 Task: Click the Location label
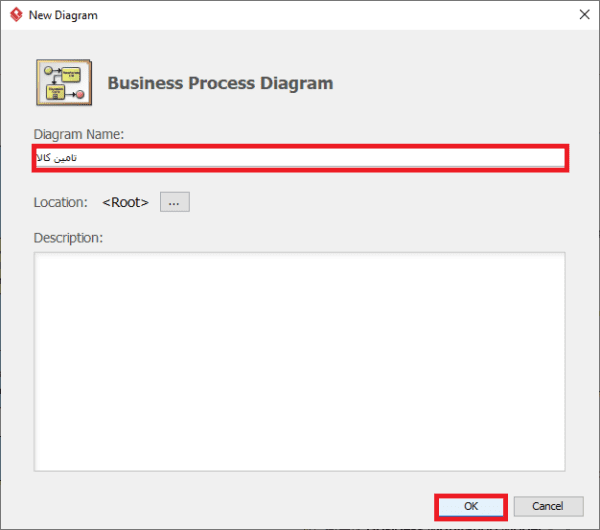pos(60,202)
